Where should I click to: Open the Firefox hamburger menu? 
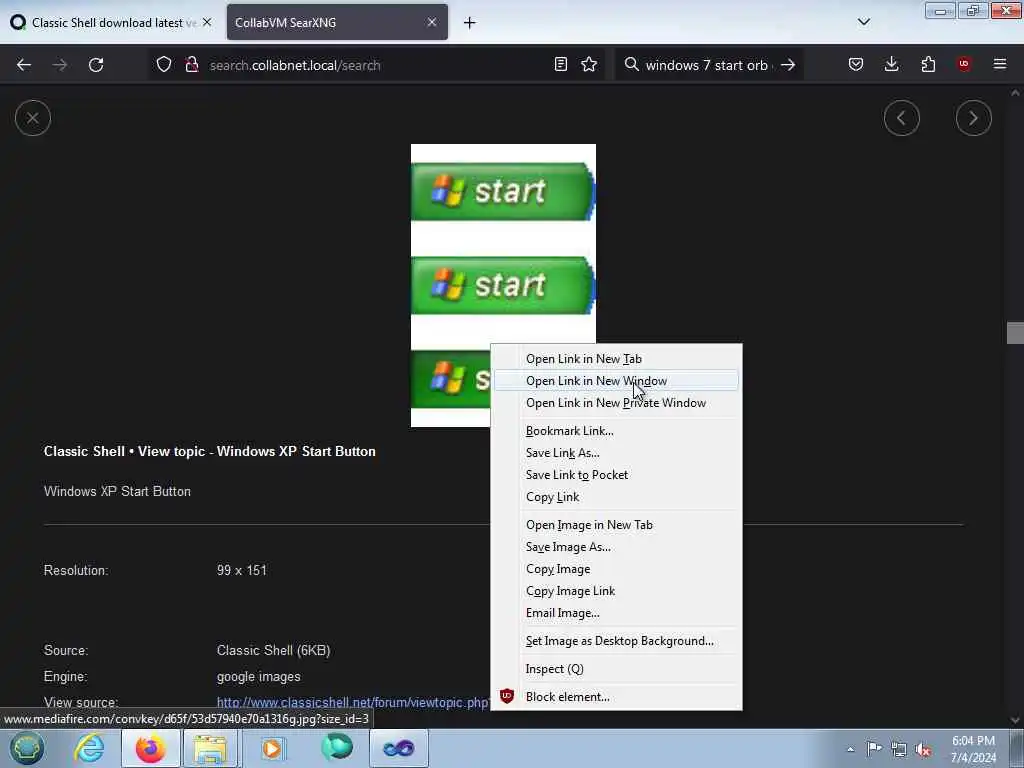pos(1000,65)
